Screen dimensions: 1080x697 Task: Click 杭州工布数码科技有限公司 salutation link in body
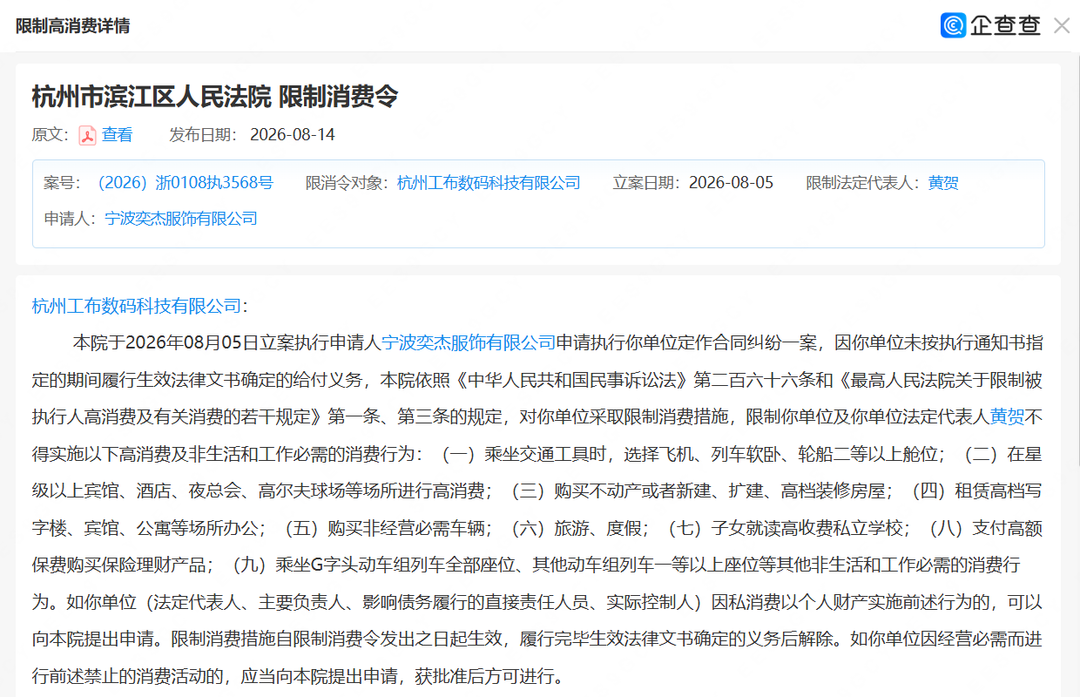(136, 306)
